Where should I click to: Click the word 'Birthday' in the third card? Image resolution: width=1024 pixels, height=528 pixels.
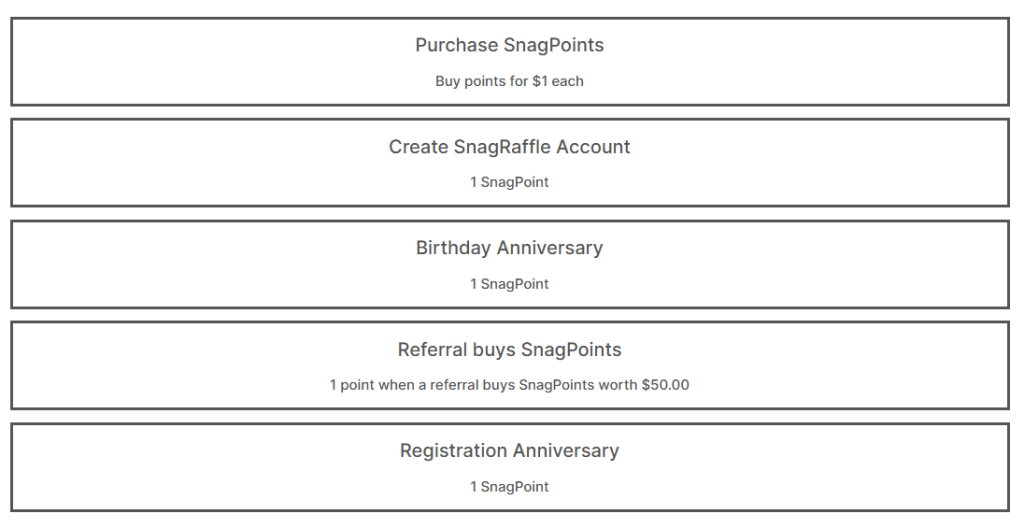[x=453, y=248]
